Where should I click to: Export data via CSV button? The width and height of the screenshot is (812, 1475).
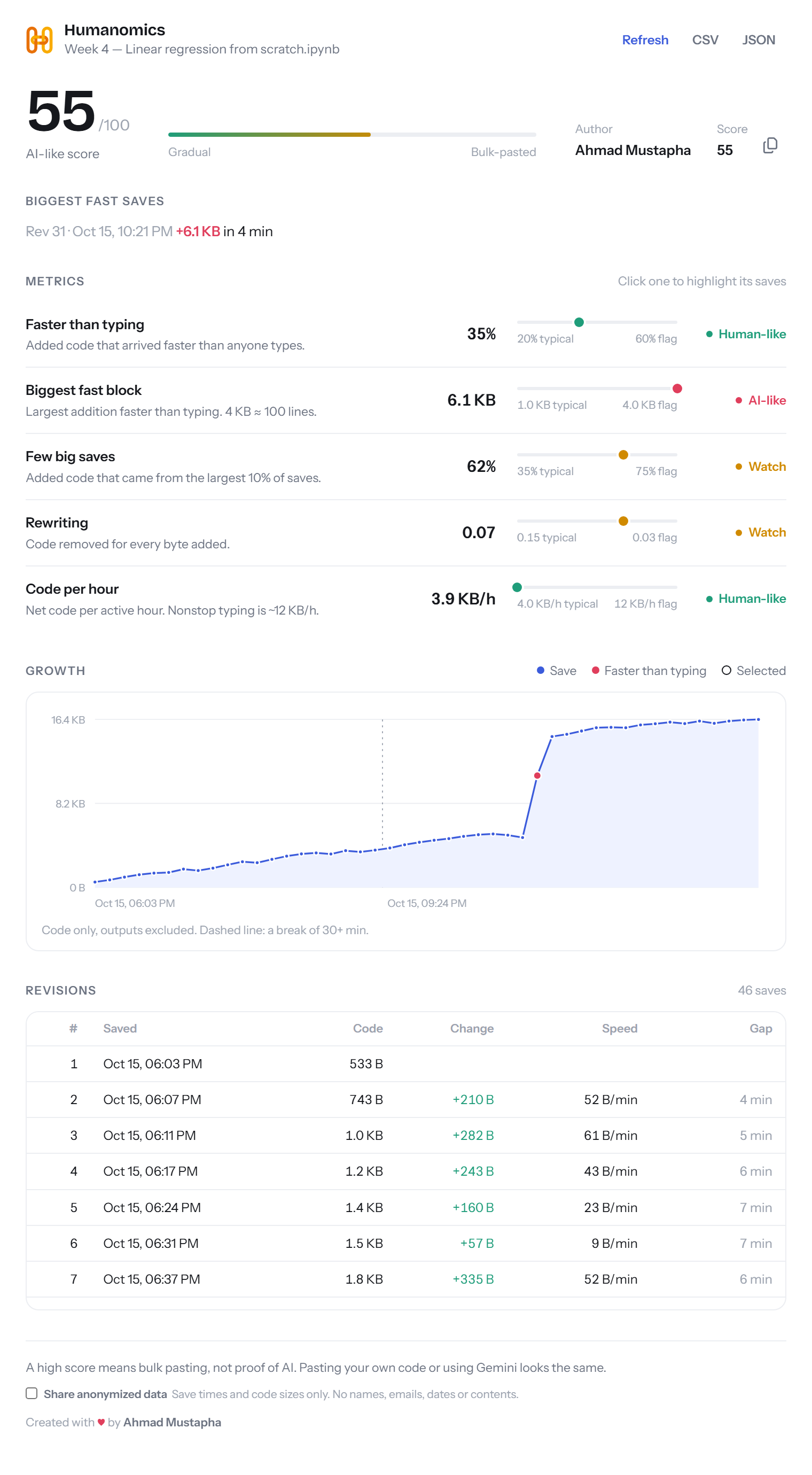coord(705,40)
